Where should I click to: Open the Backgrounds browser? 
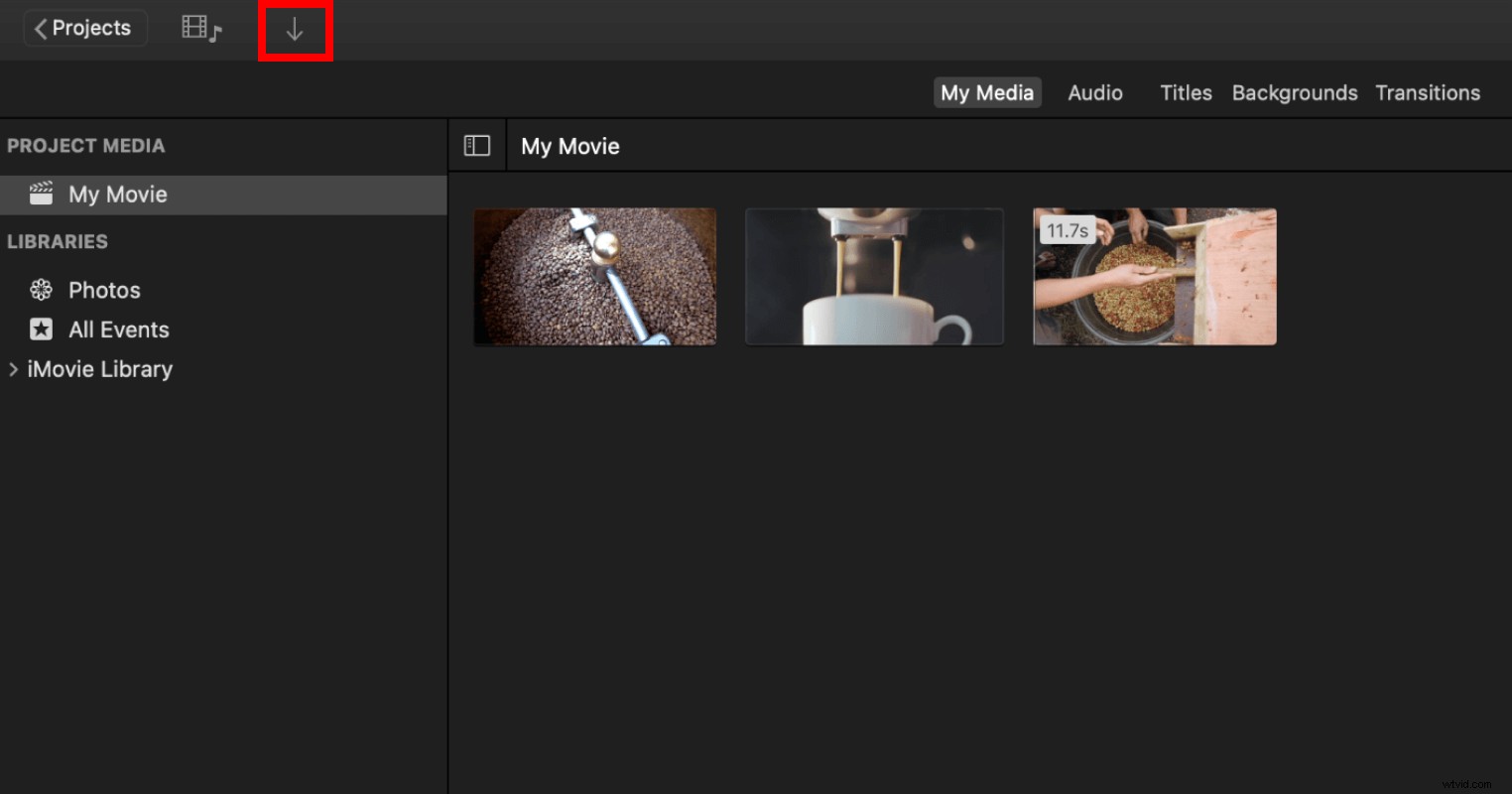[x=1294, y=92]
